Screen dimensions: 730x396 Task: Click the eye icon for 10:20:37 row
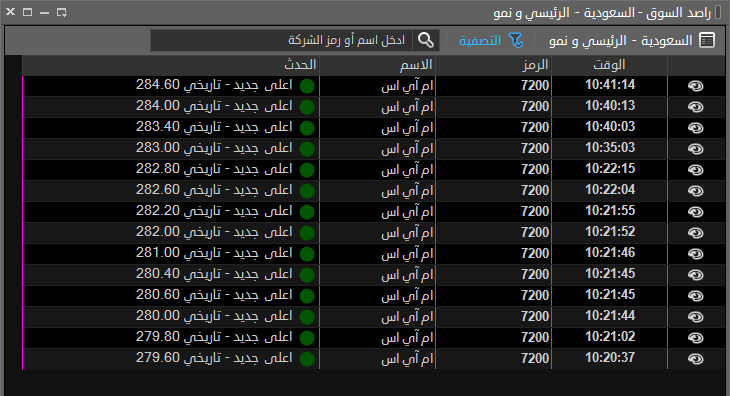point(696,359)
